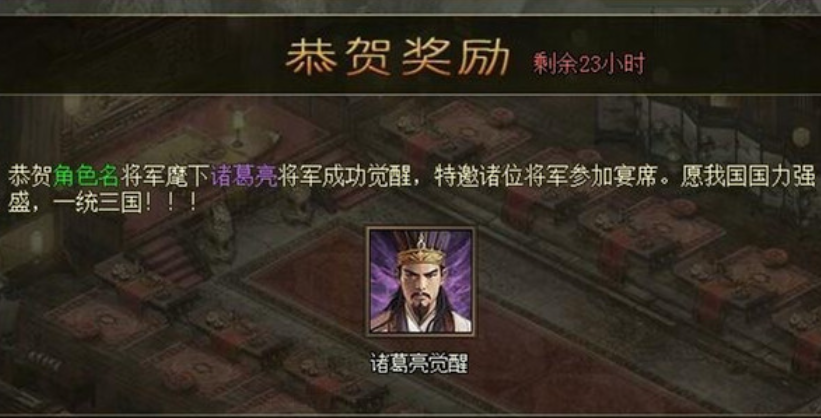Click the 恭贺奖励 title heading
This screenshot has width=821, height=418.
coord(398,57)
